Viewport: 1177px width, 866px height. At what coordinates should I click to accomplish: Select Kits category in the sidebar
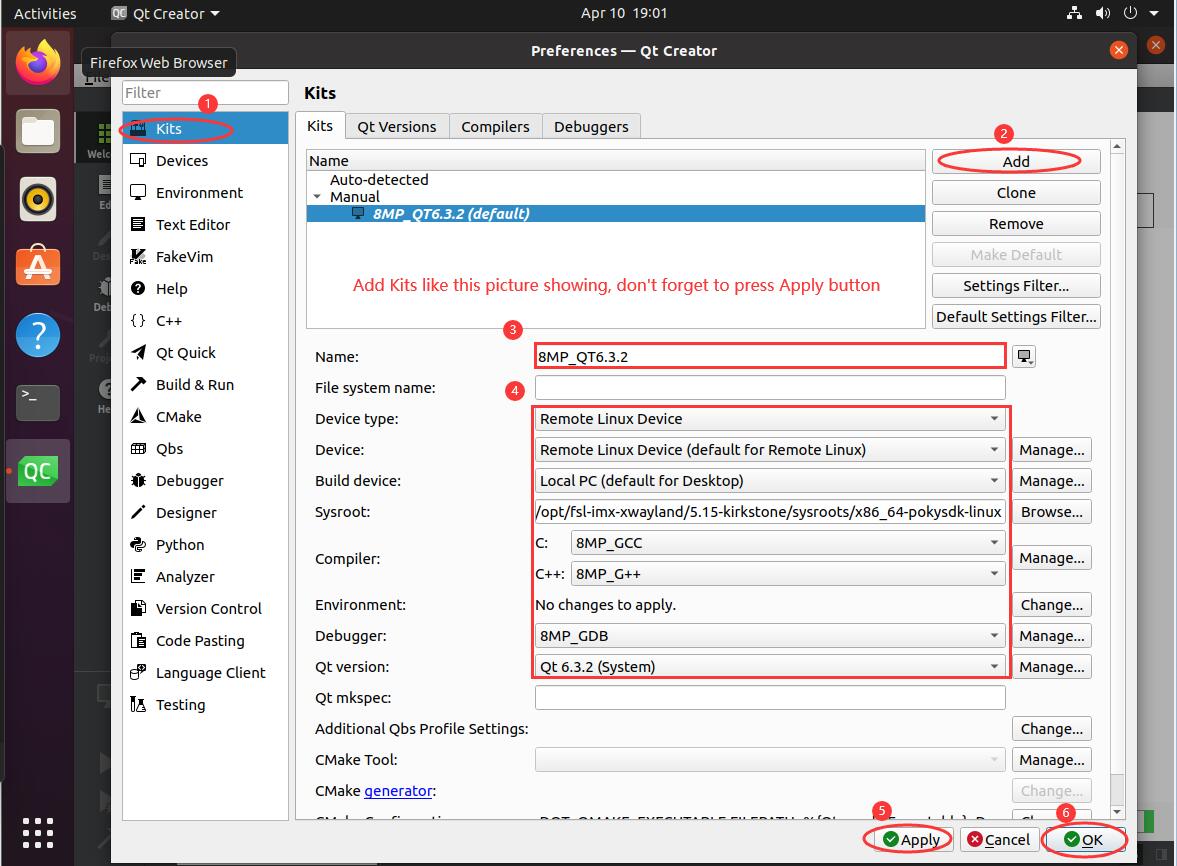tap(205, 128)
